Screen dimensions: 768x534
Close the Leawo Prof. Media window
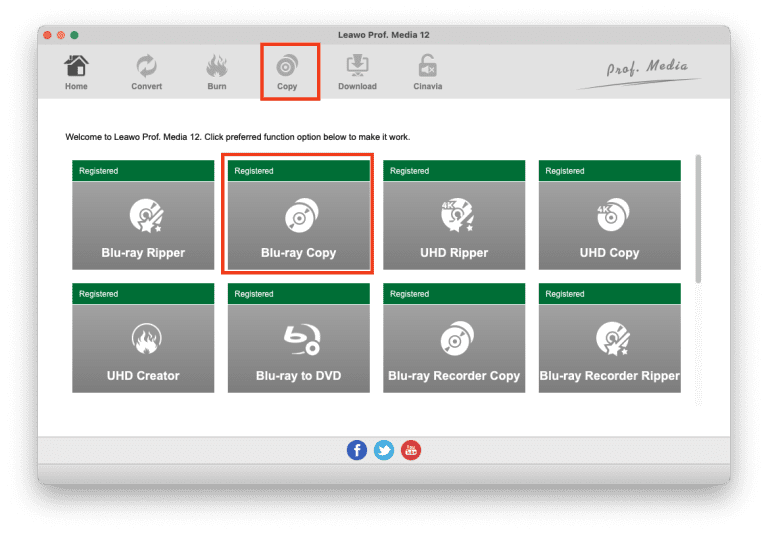(48, 35)
